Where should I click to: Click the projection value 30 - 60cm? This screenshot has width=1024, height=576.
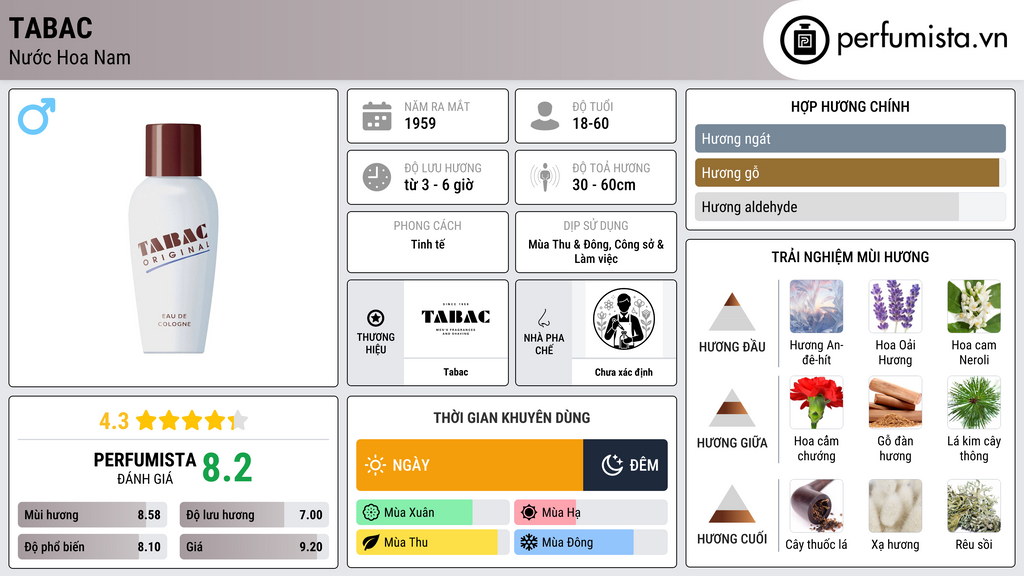tap(604, 185)
